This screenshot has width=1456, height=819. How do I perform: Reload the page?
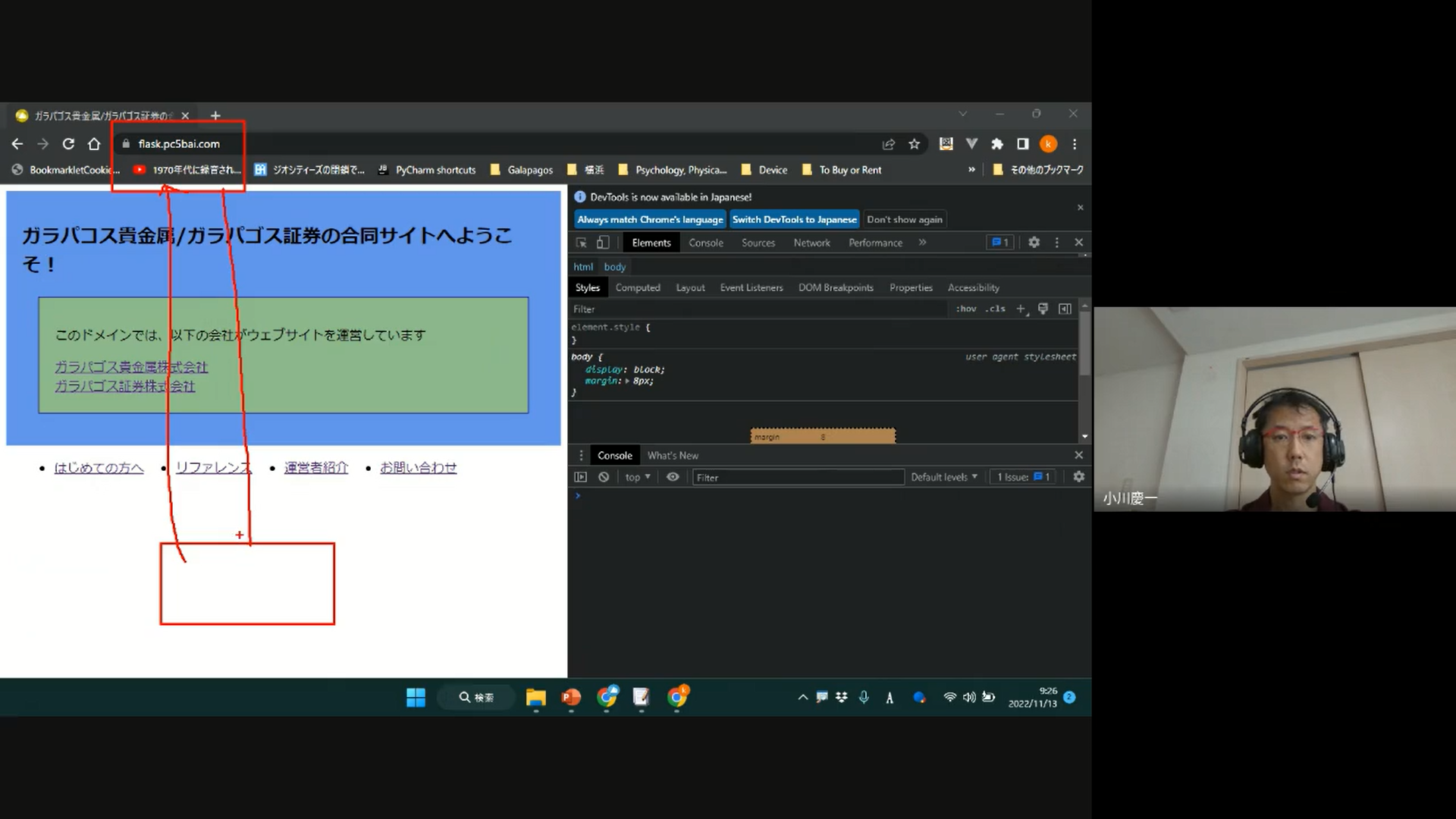[x=68, y=144]
